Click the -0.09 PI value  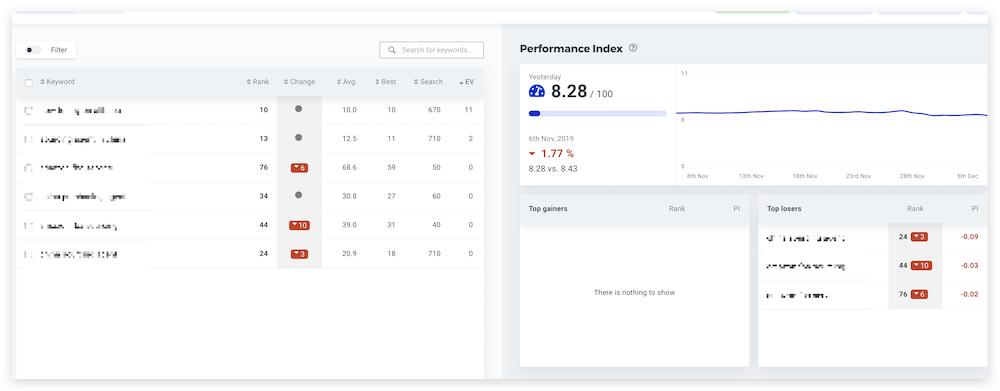tap(969, 237)
